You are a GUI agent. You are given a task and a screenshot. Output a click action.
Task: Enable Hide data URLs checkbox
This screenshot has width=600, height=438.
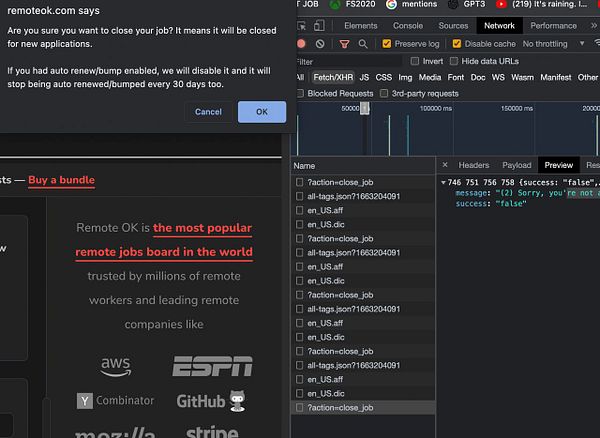454,61
